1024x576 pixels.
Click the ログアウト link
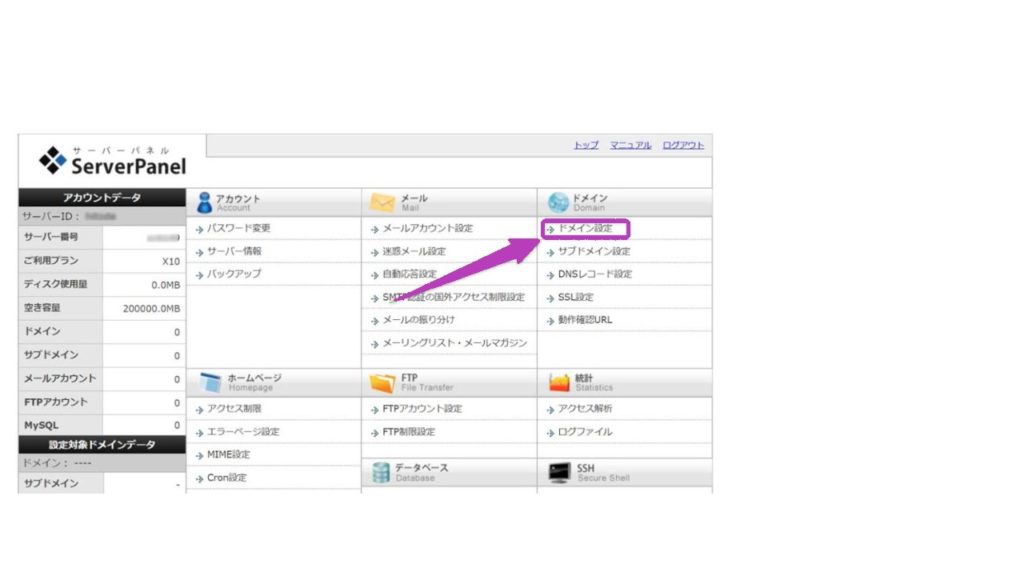[683, 145]
